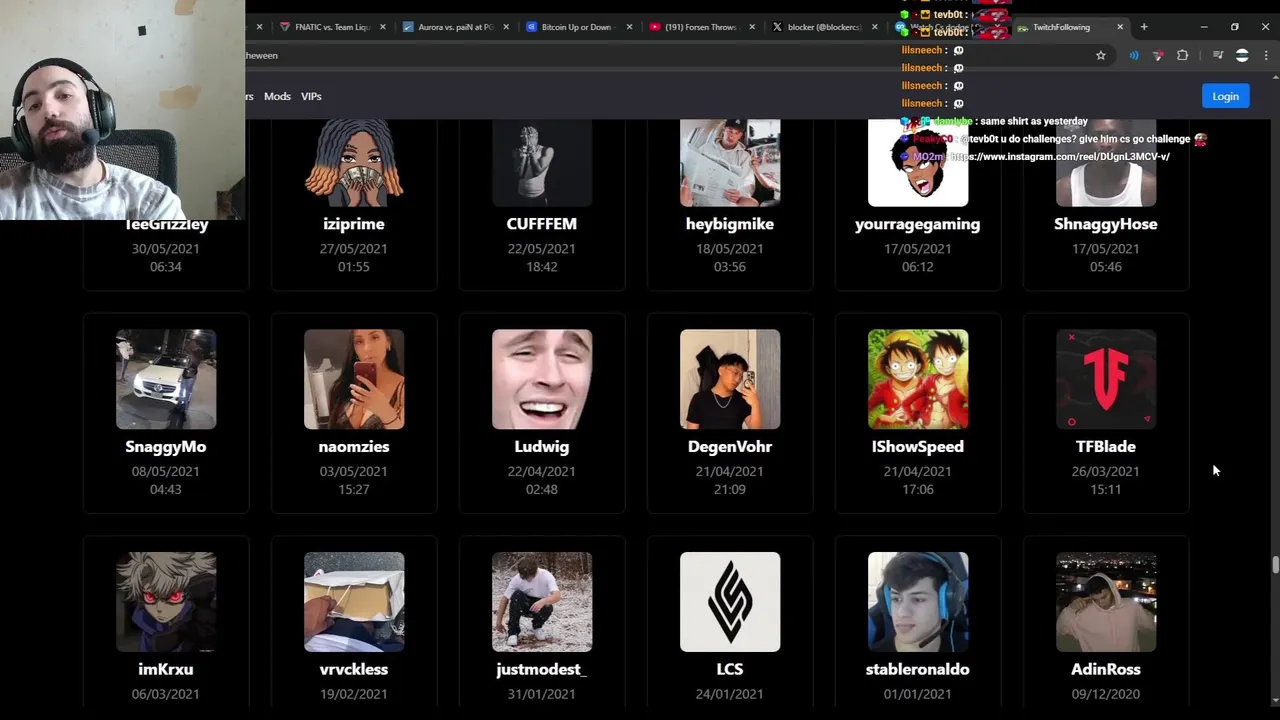Click the Ludwig channel name

point(542,447)
